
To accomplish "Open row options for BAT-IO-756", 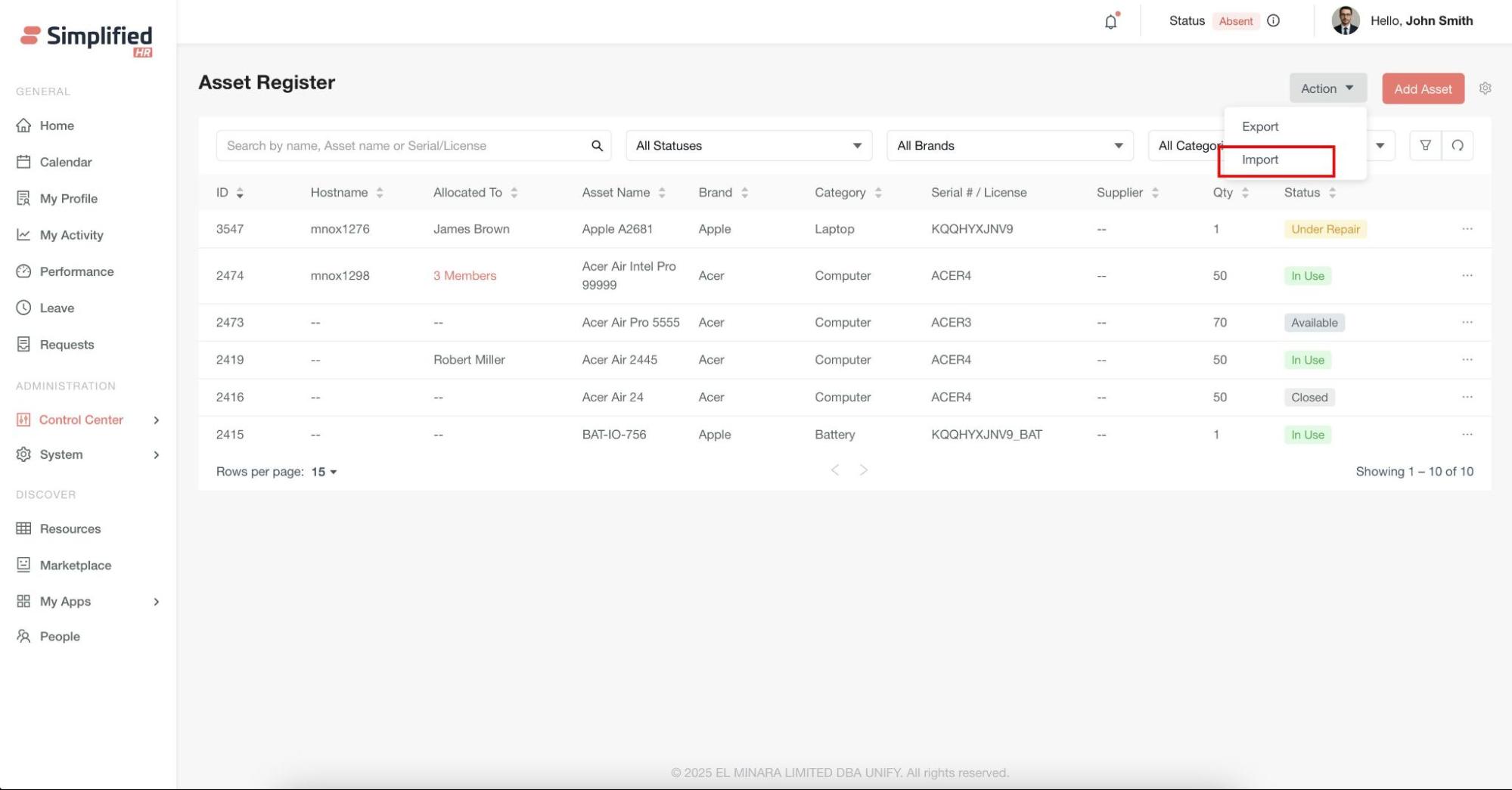I will [1467, 435].
